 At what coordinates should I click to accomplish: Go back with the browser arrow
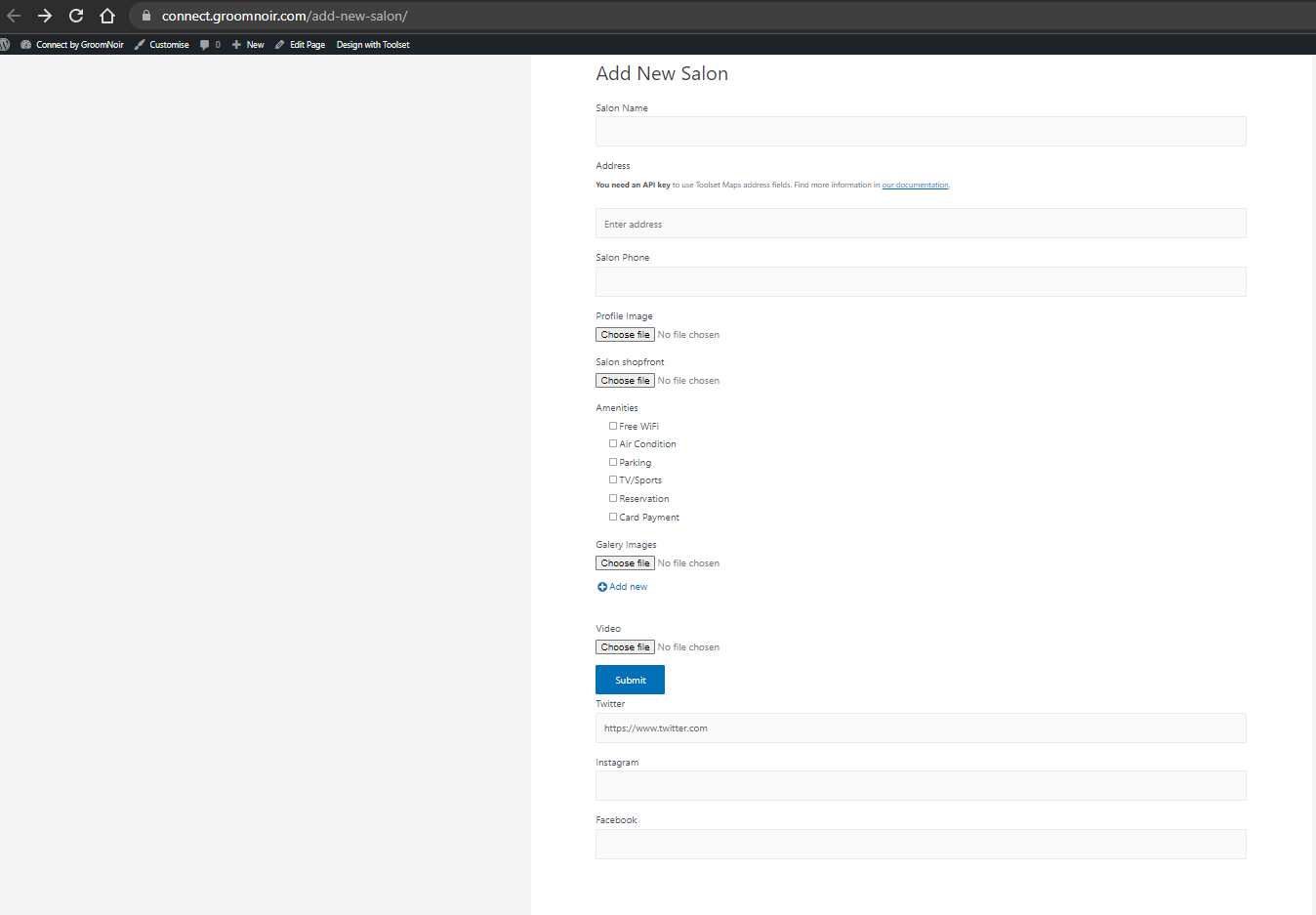(14, 16)
